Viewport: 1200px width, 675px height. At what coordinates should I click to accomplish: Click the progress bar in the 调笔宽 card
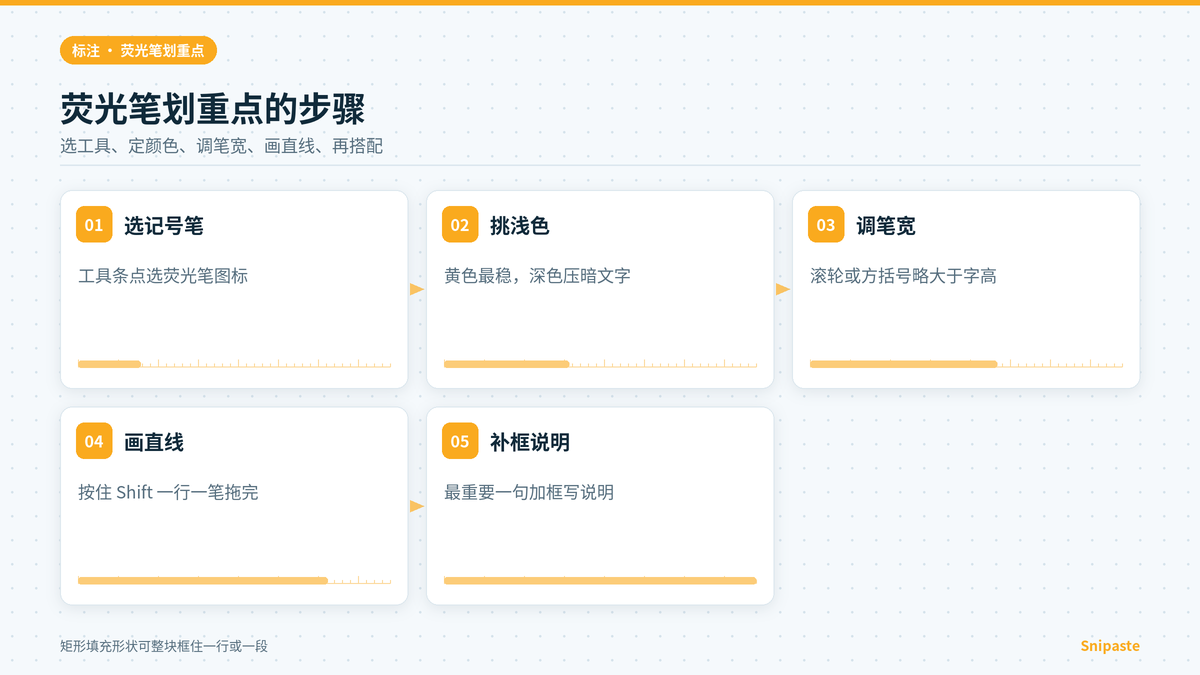tap(966, 364)
